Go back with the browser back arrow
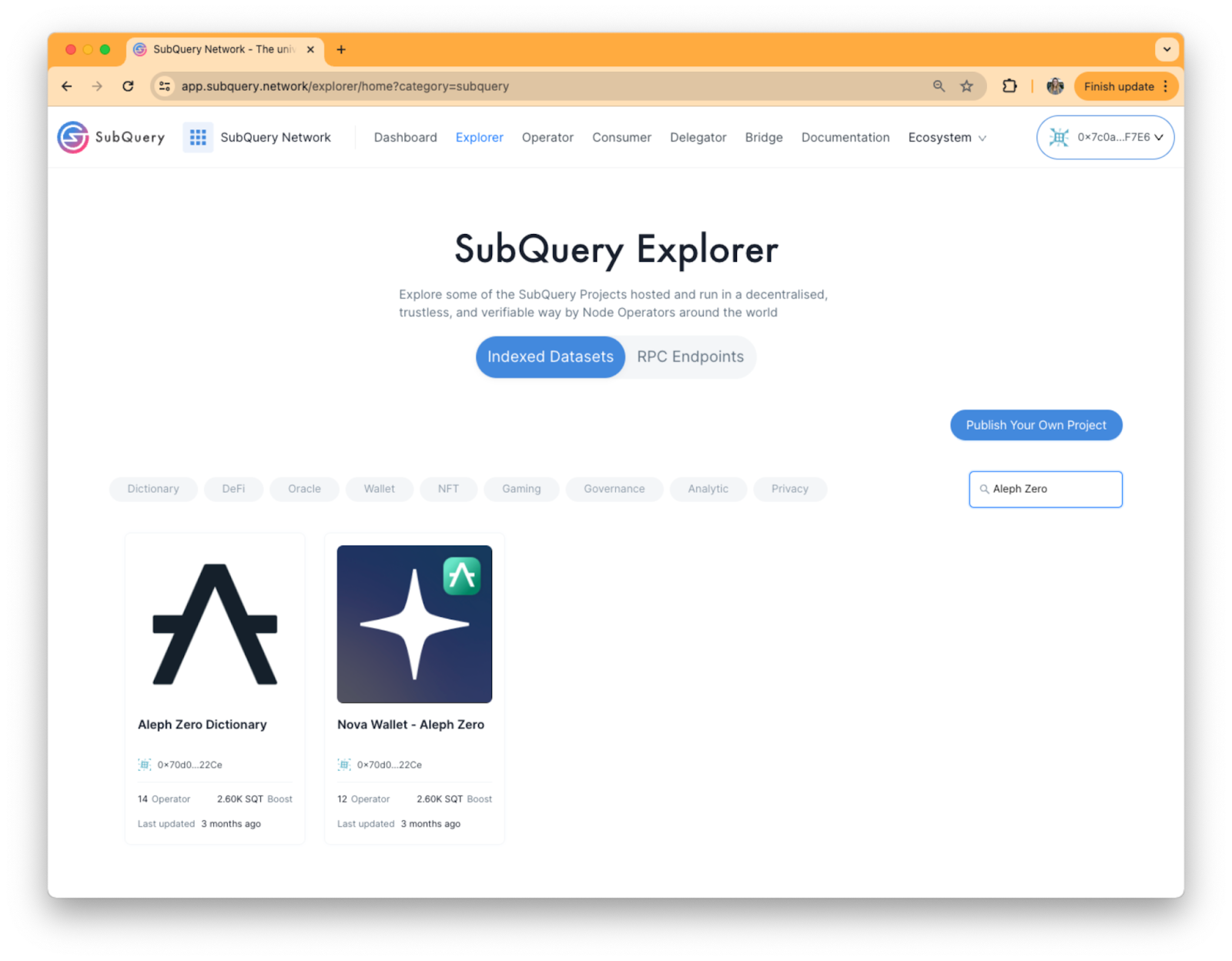The height and width of the screenshot is (961, 1232). 67,86
